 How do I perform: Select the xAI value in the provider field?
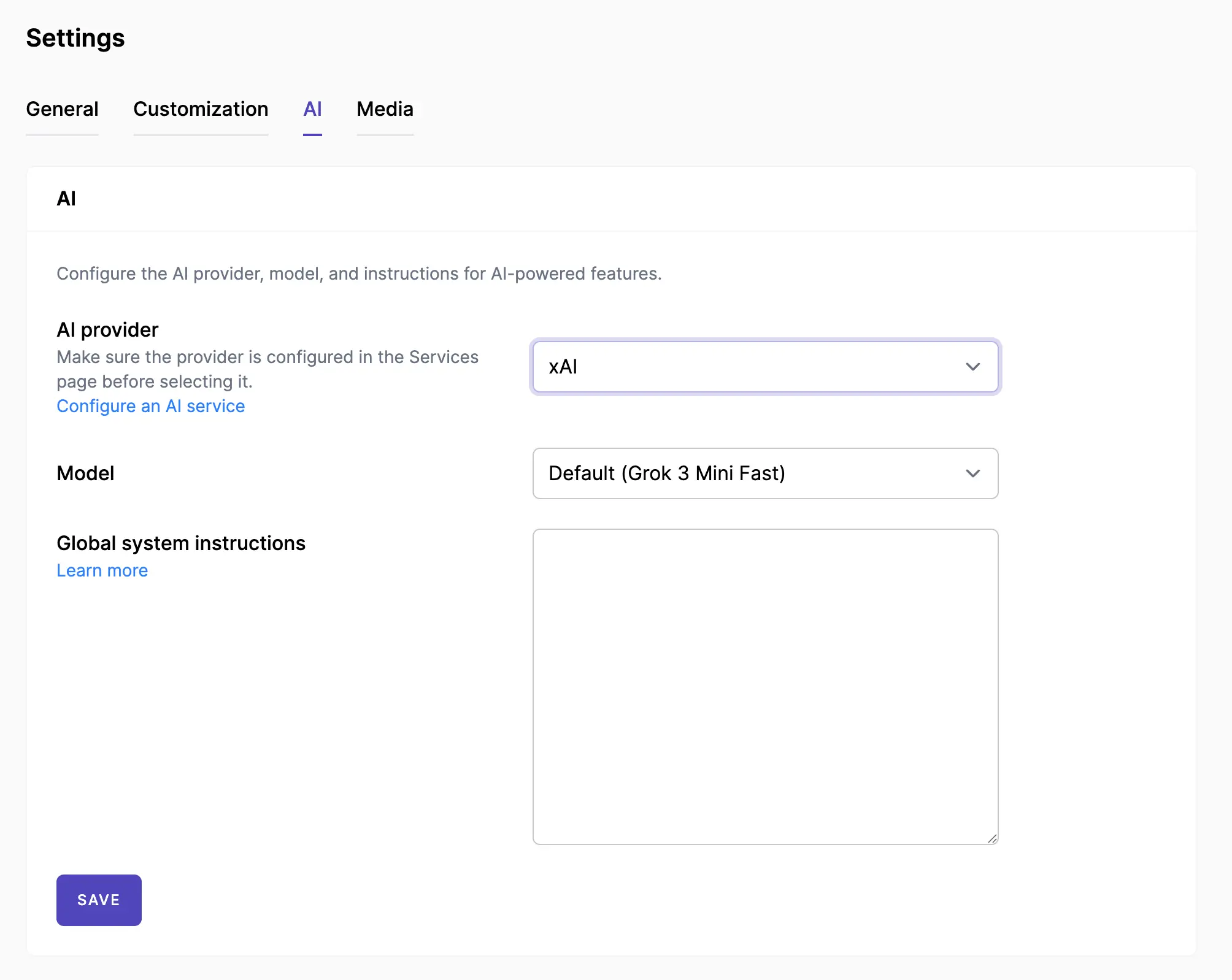(x=563, y=367)
